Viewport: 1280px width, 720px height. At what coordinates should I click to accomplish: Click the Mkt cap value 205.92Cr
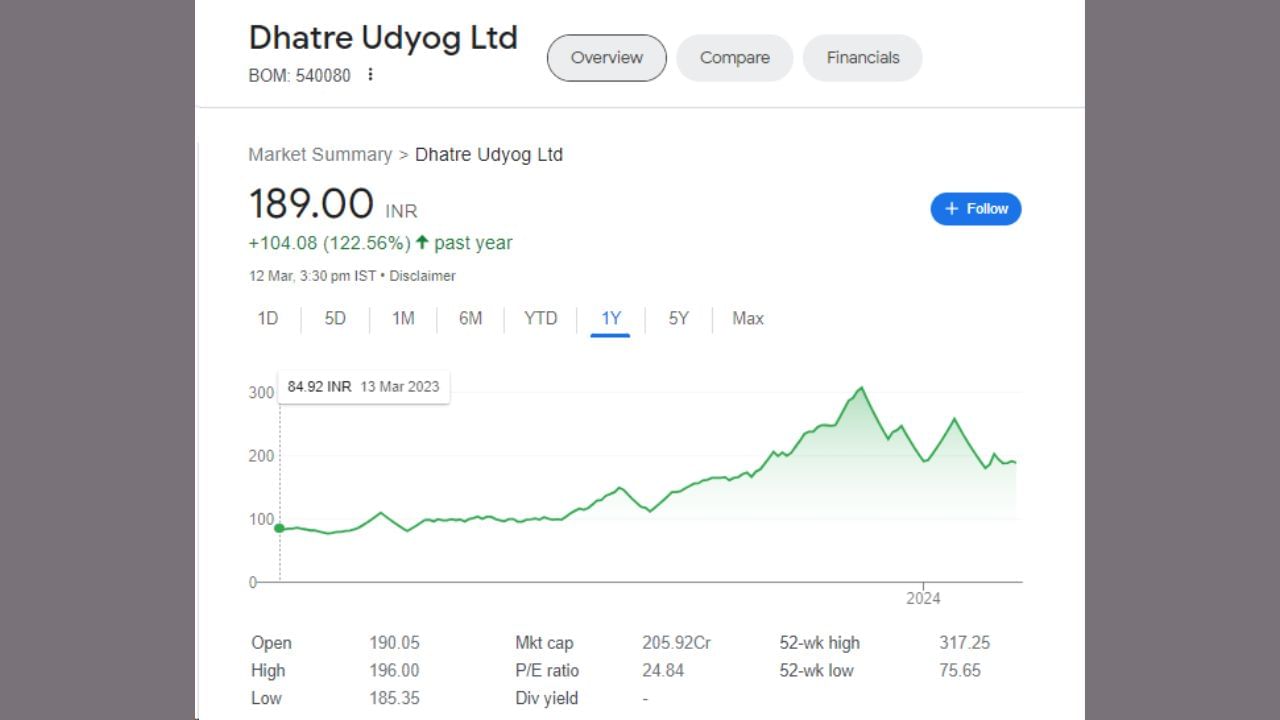676,643
